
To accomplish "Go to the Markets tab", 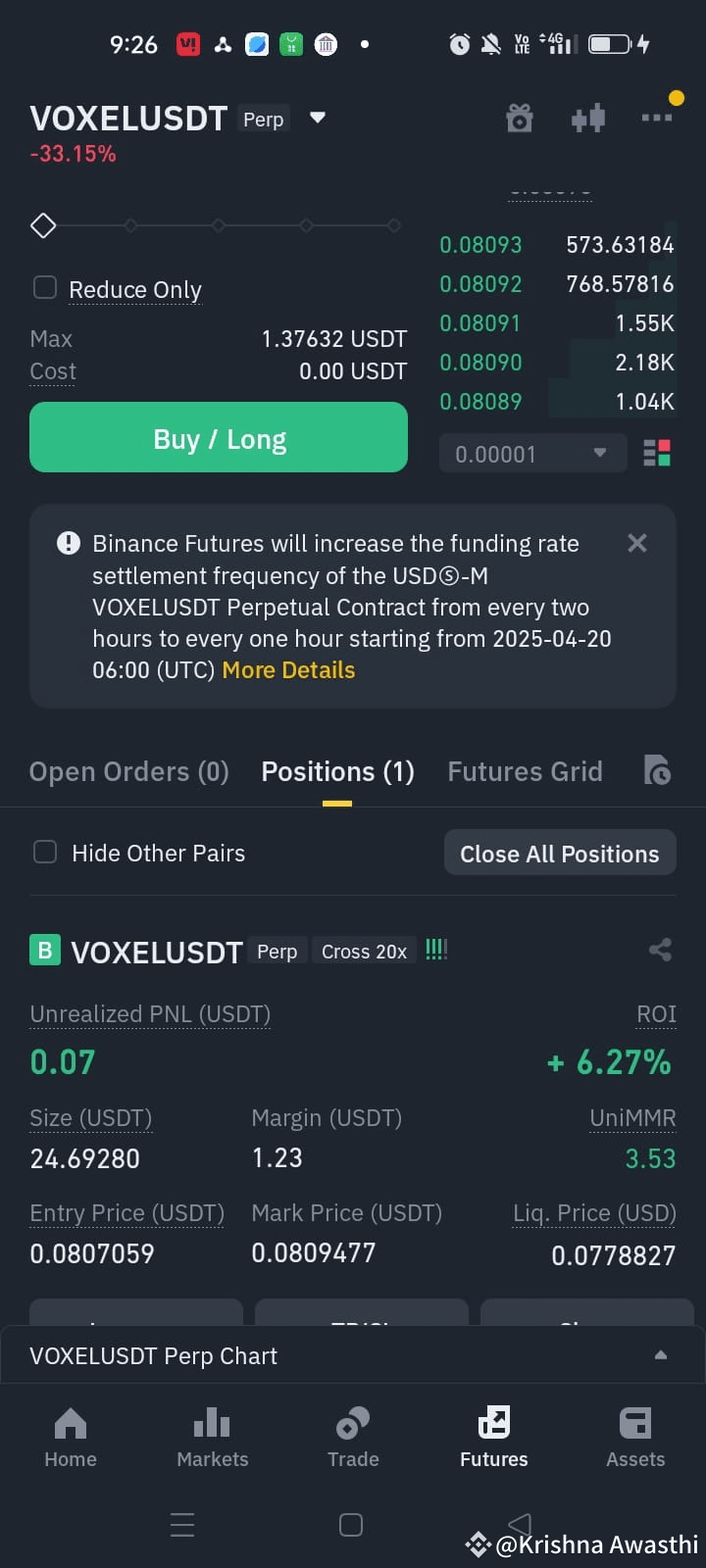I will pyautogui.click(x=213, y=1437).
